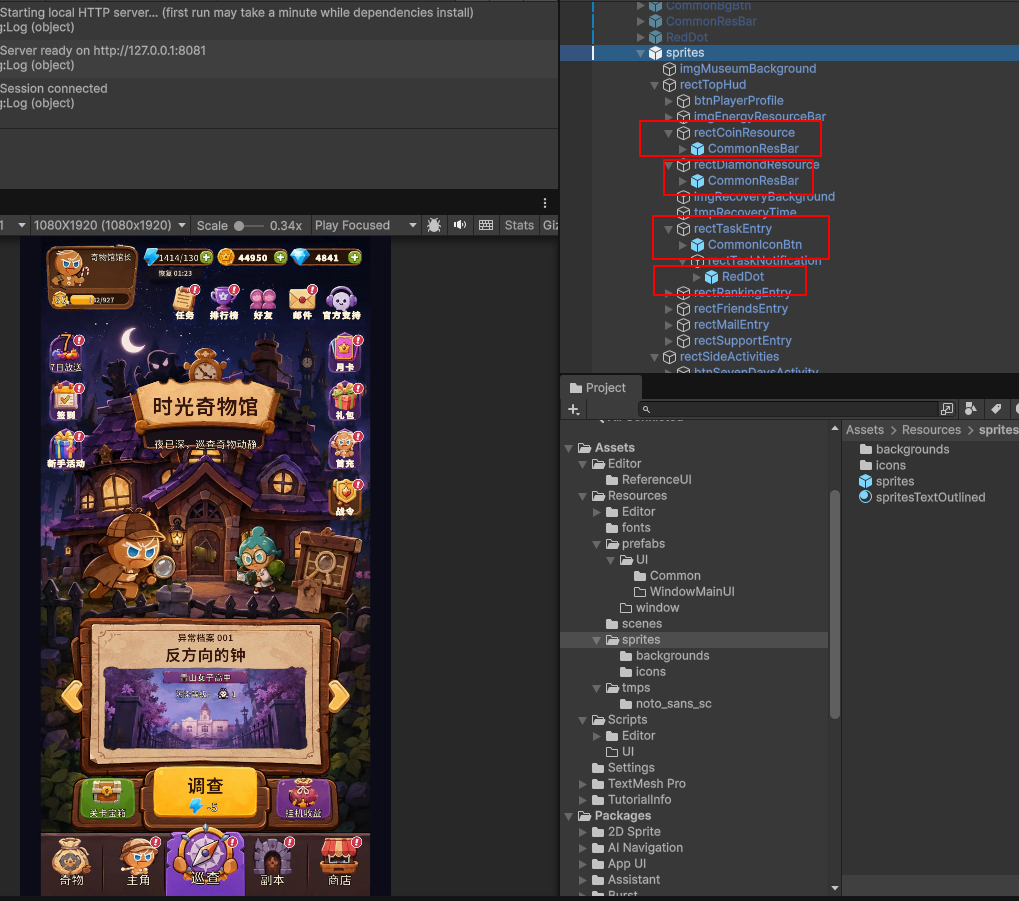Switch to 主角 bottom tab in game
This screenshot has width=1019, height=901.
139,862
